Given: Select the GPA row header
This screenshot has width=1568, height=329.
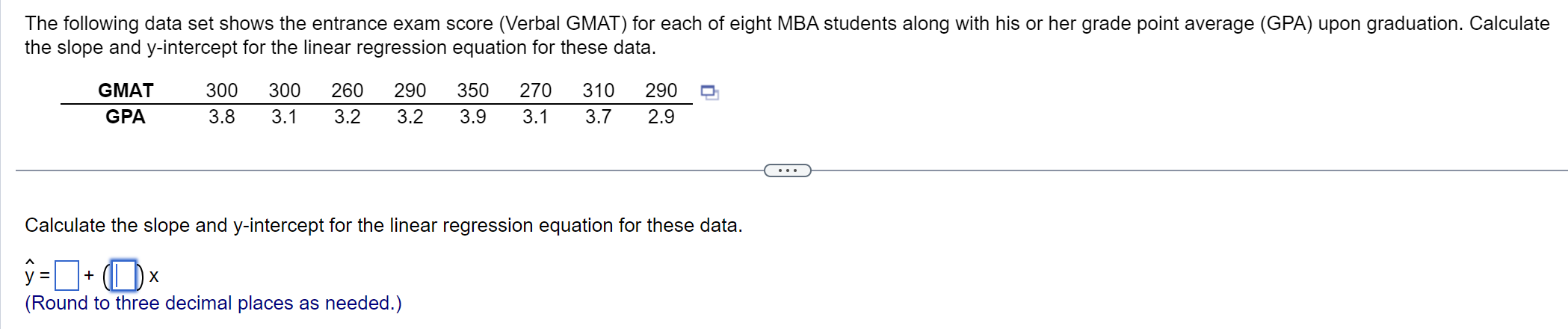Looking at the screenshot, I should tap(126, 117).
